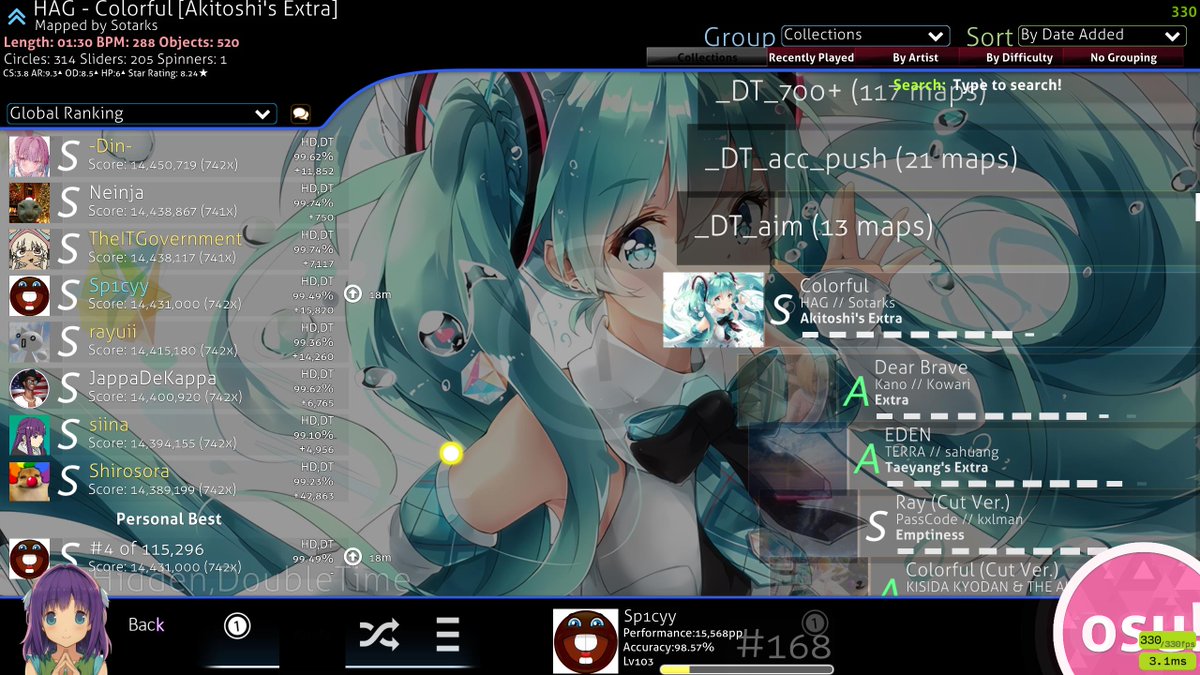Open Sp1cyy's avatar in leaderboard row
The image size is (1200, 675).
click(29, 296)
